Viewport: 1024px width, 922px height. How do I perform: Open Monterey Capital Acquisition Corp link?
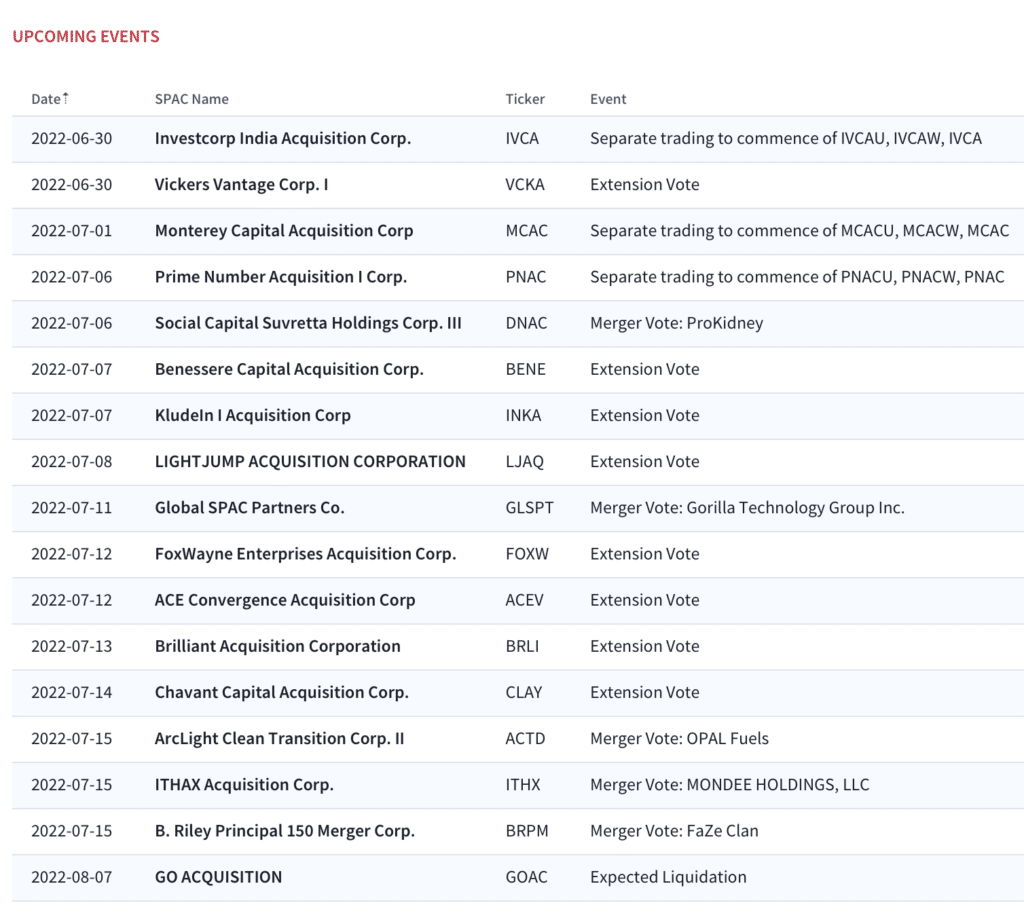click(284, 231)
